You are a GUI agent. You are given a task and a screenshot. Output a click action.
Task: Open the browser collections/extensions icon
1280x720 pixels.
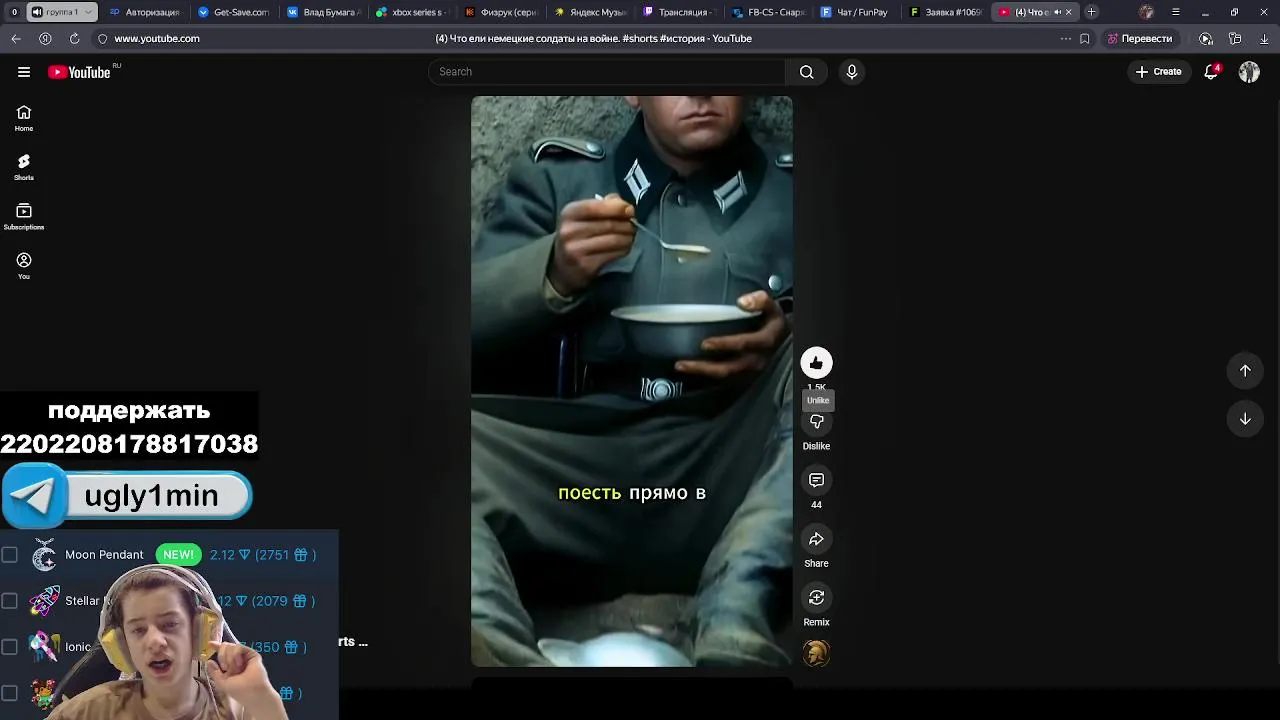[x=1235, y=39]
